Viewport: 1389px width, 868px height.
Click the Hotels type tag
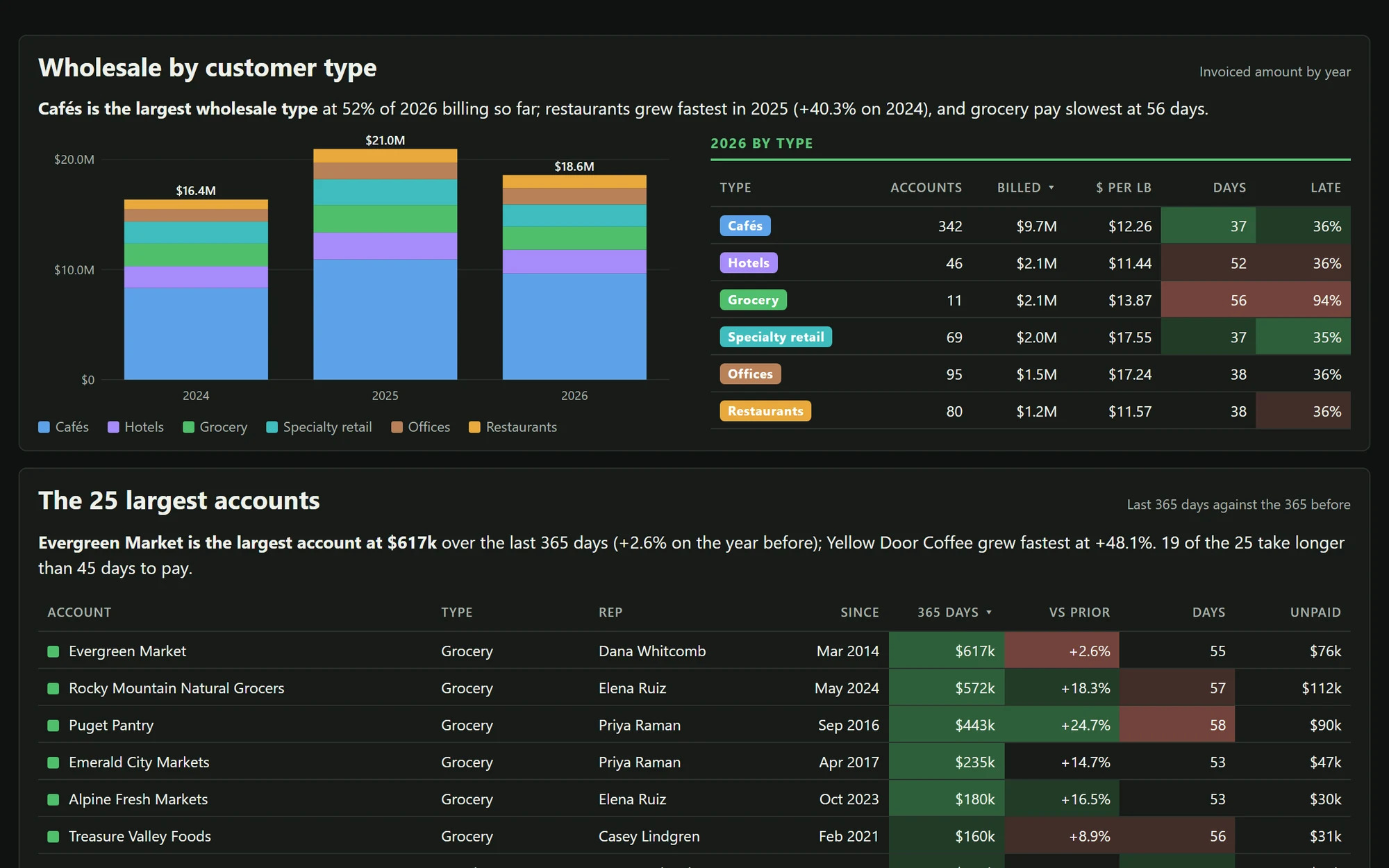coord(749,262)
